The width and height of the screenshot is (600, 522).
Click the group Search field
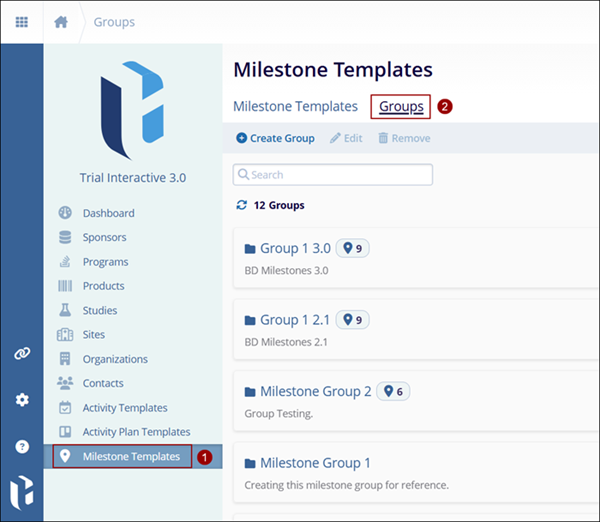[x=333, y=175]
